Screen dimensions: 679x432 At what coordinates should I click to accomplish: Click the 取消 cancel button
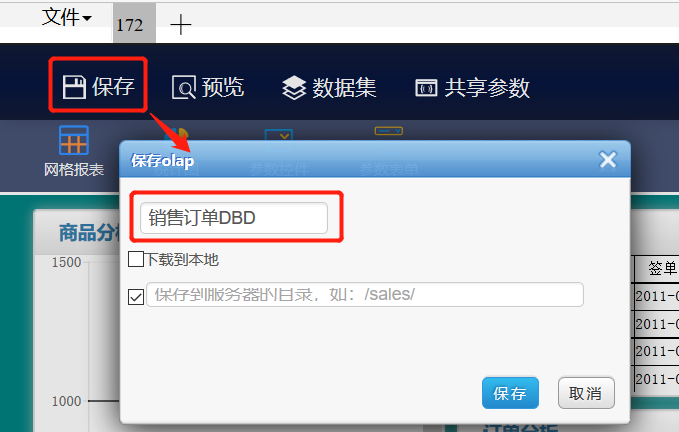[586, 393]
